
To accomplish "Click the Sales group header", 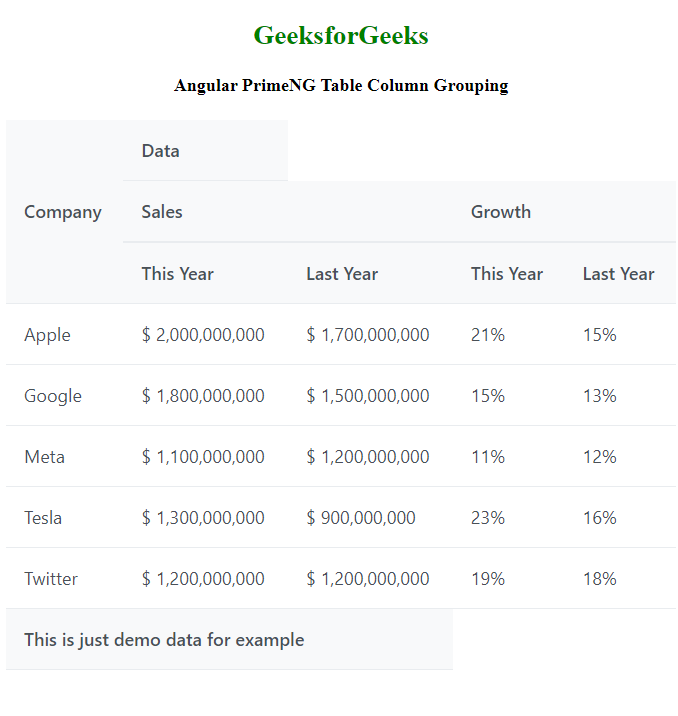I will tap(162, 212).
